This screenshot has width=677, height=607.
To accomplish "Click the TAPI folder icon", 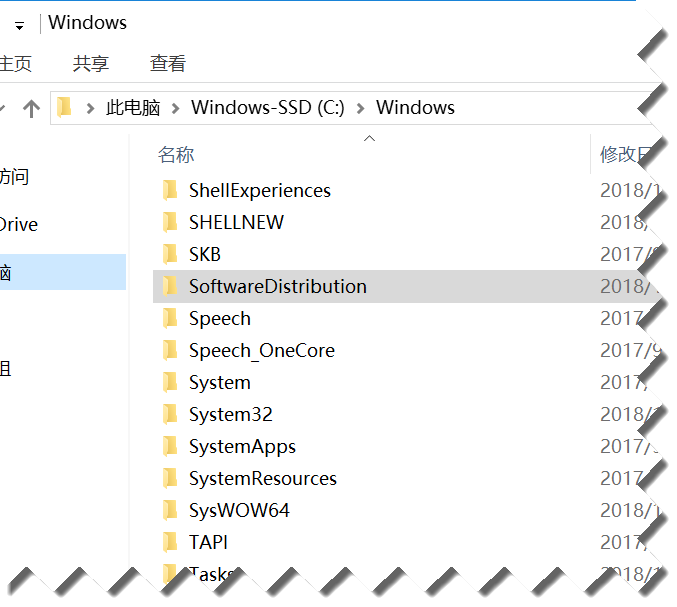I will (x=170, y=542).
